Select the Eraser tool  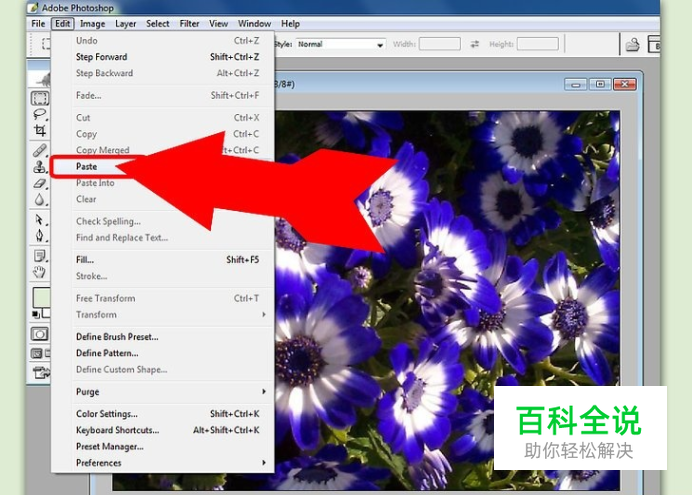point(39,183)
